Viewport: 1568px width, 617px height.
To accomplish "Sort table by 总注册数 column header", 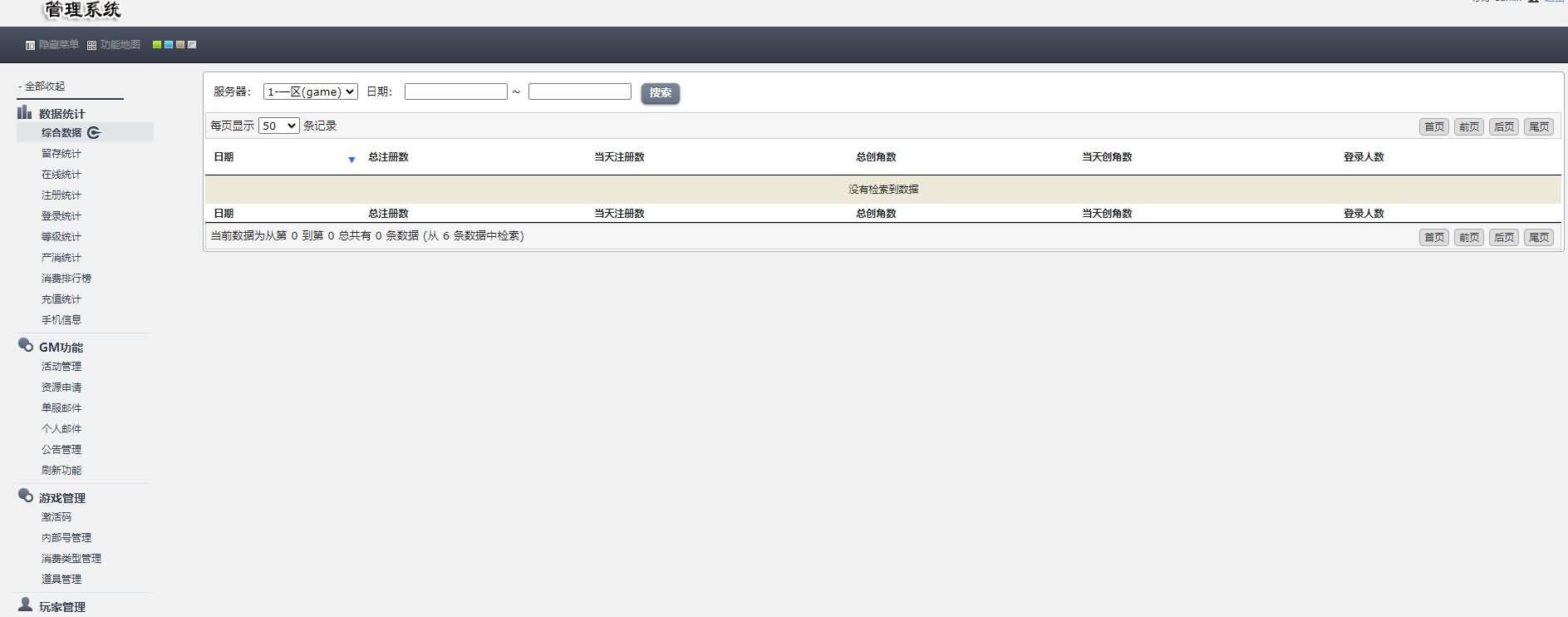I will pos(388,157).
